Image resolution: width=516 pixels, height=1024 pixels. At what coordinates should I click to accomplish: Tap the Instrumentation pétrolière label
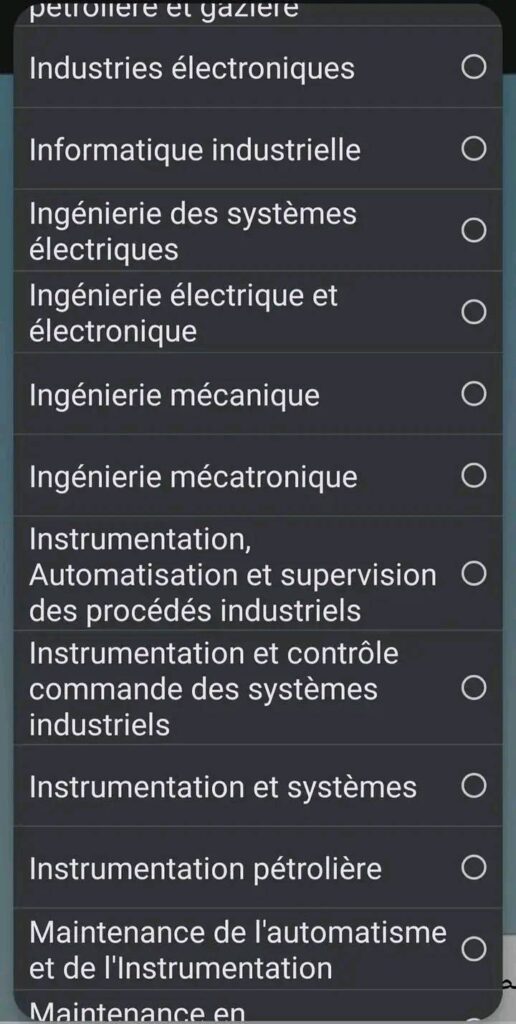pos(205,869)
